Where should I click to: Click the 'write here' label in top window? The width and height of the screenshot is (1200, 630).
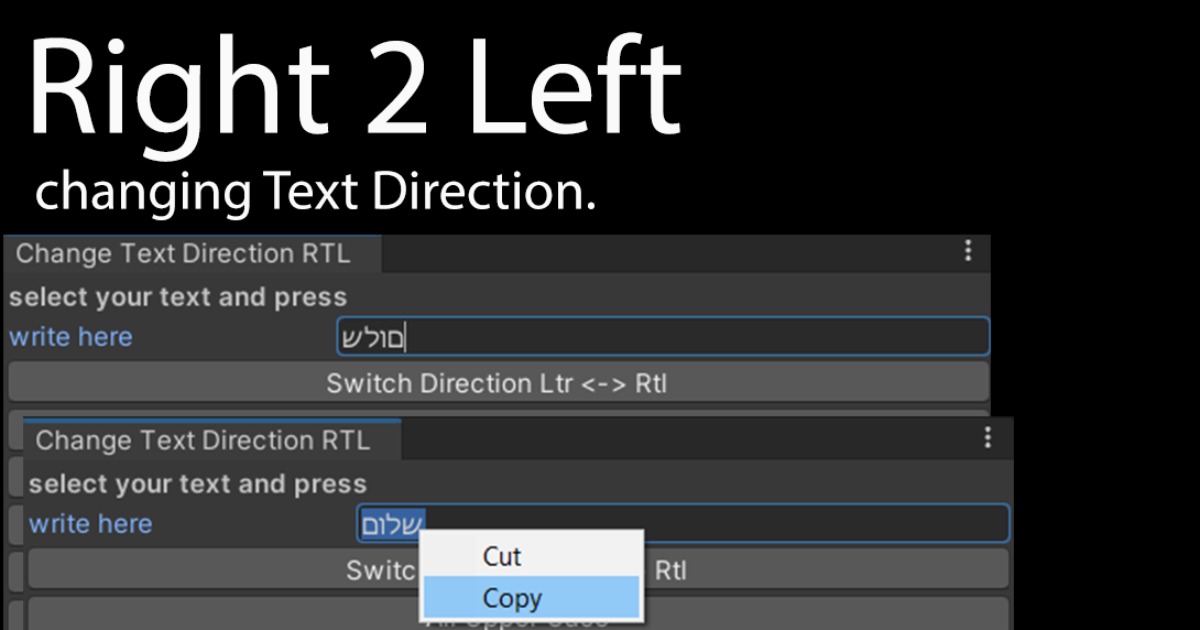coord(70,336)
